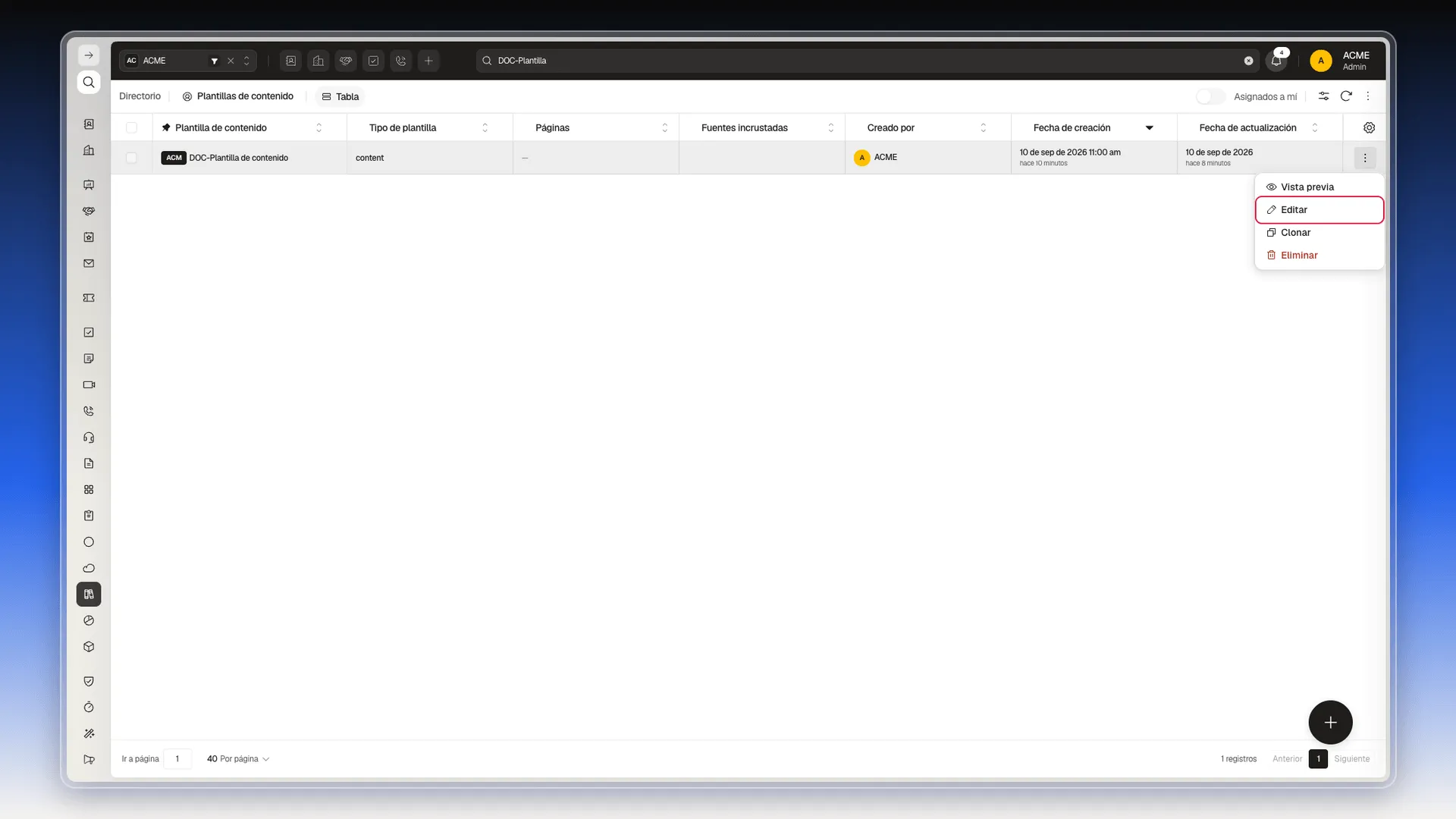1456x819 pixels.
Task: Open table column settings gear
Action: tap(1369, 127)
